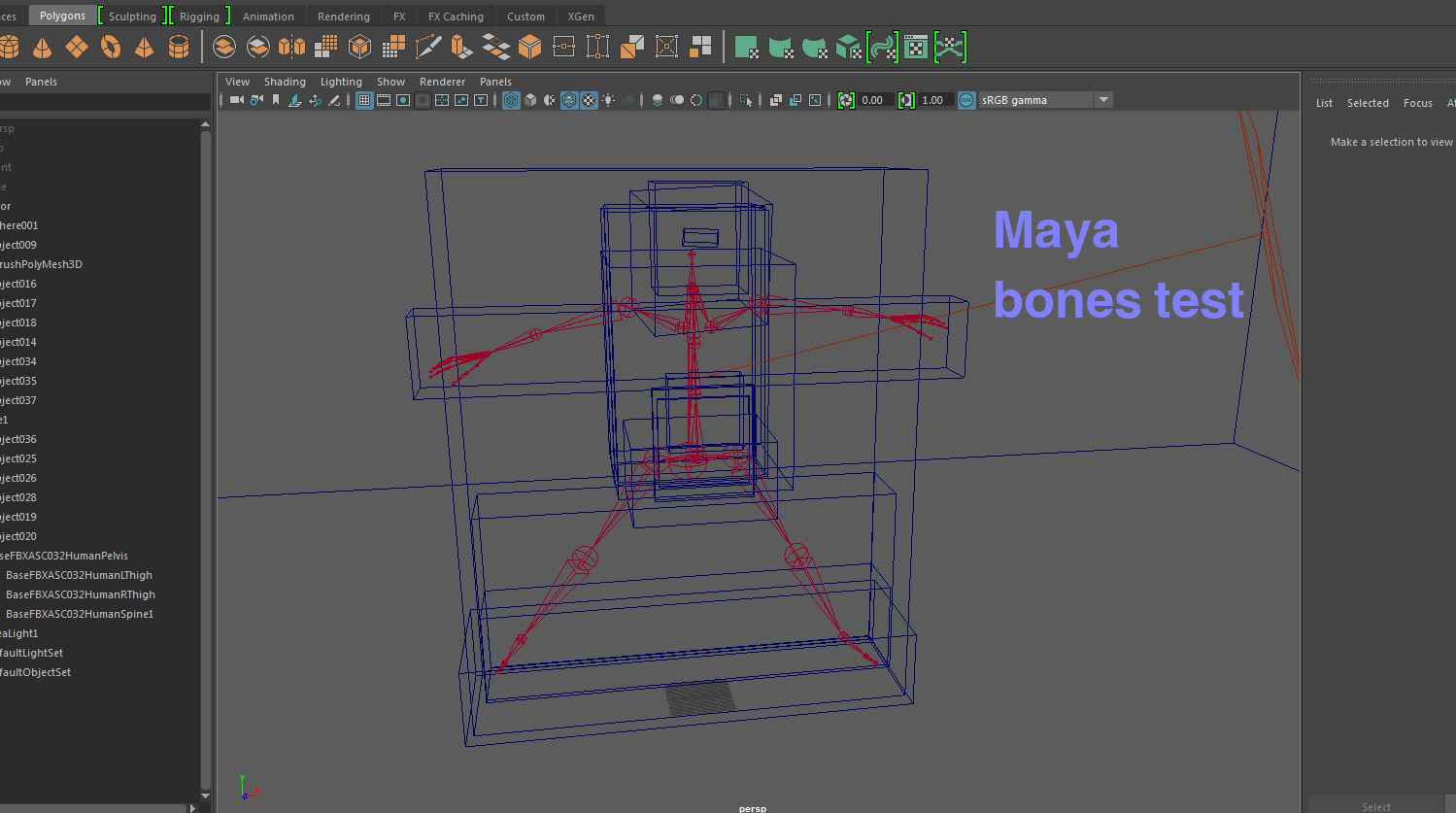Click the Outliner vertical scrollbar

point(205,458)
